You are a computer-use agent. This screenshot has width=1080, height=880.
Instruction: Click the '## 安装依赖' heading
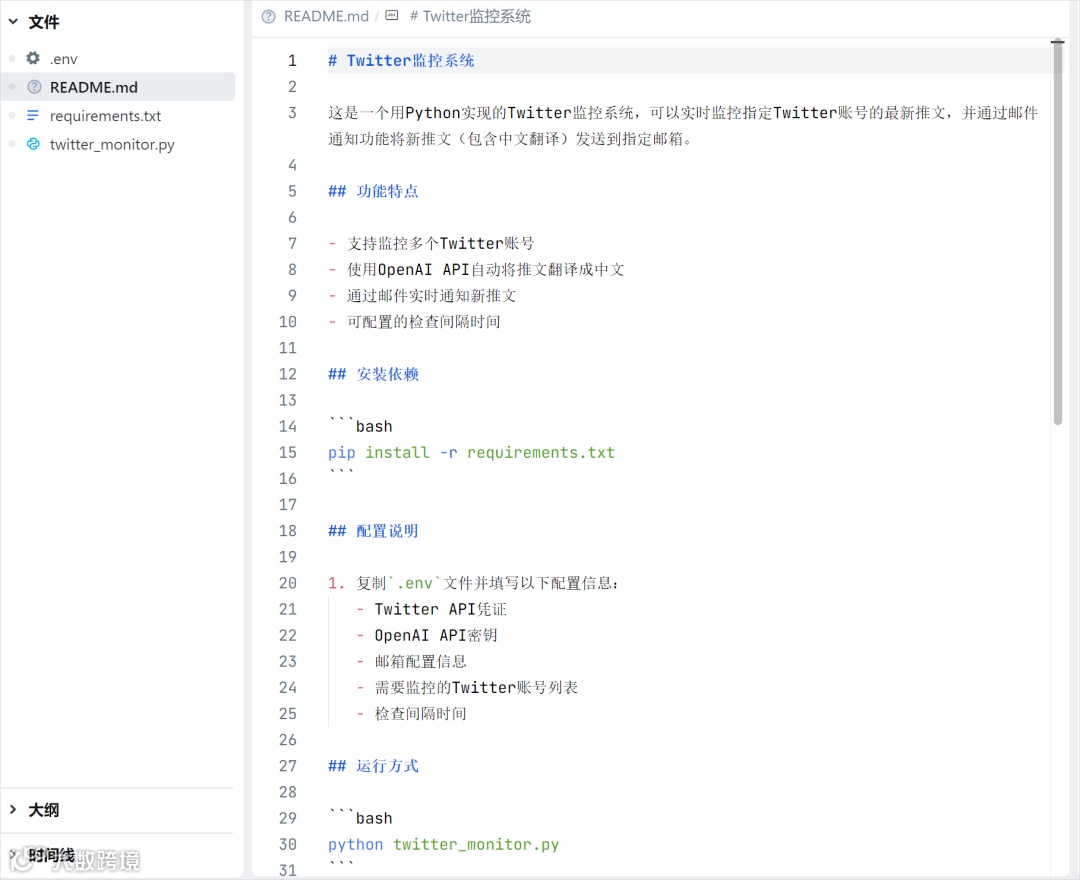point(373,374)
